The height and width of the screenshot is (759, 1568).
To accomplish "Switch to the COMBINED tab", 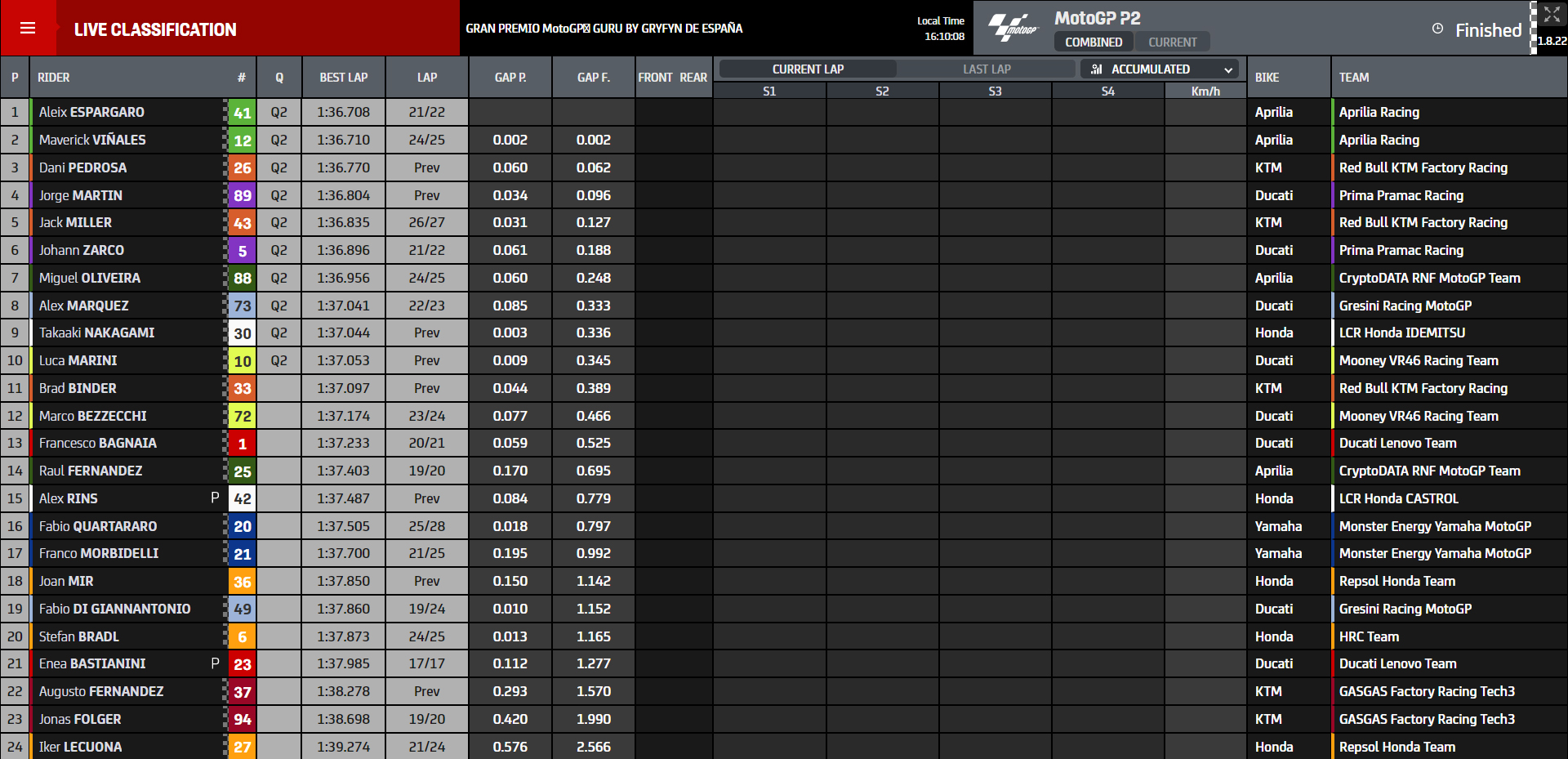I will click(1094, 42).
